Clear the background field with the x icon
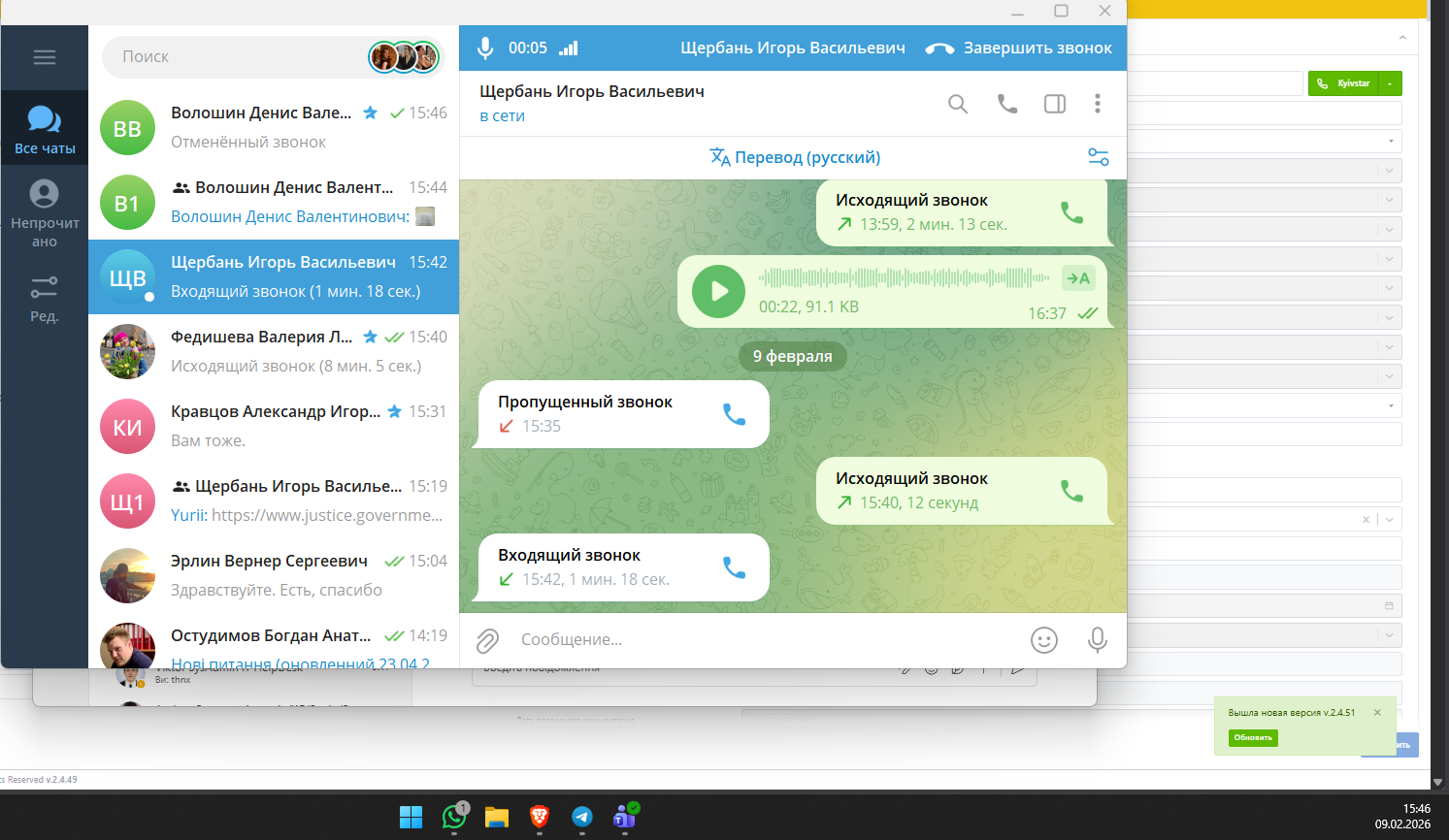 point(1366,520)
